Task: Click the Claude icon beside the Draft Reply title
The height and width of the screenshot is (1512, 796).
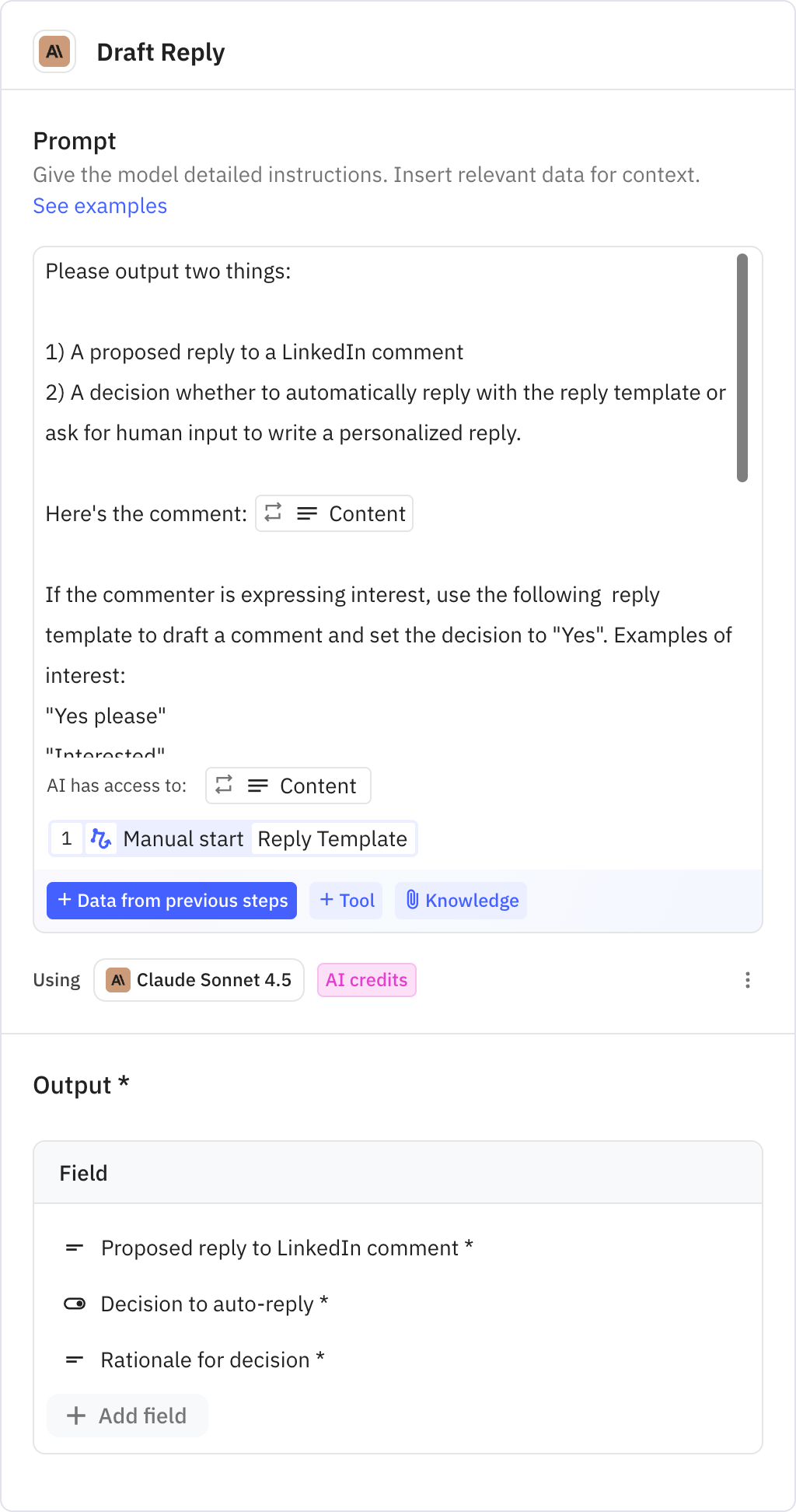Action: tap(54, 51)
